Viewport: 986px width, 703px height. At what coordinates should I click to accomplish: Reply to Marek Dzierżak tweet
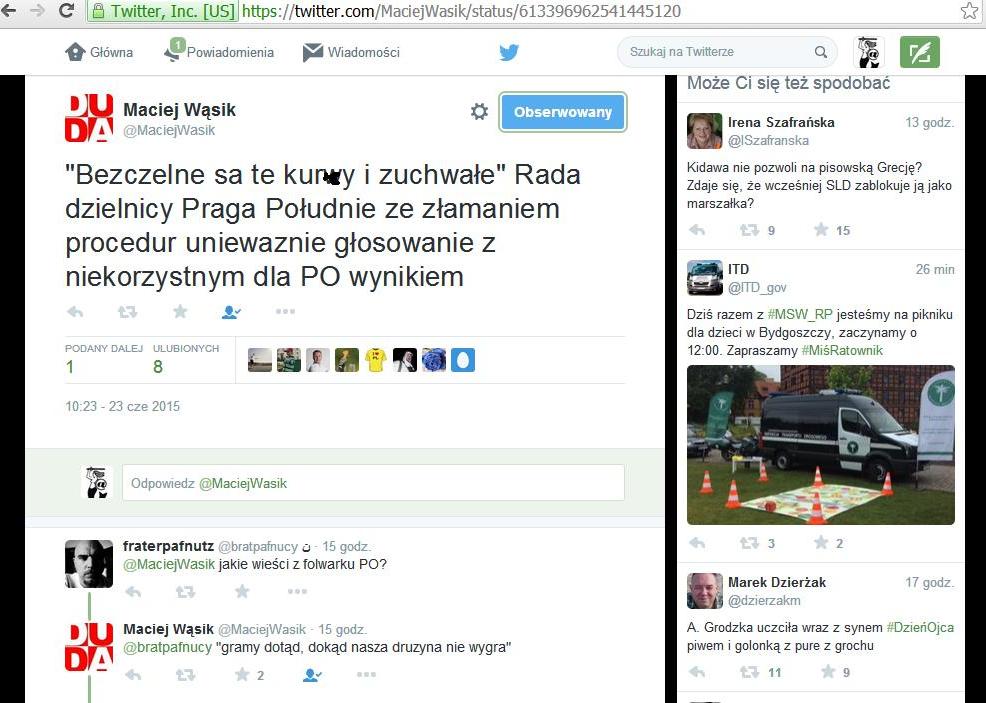pyautogui.click(x=697, y=672)
